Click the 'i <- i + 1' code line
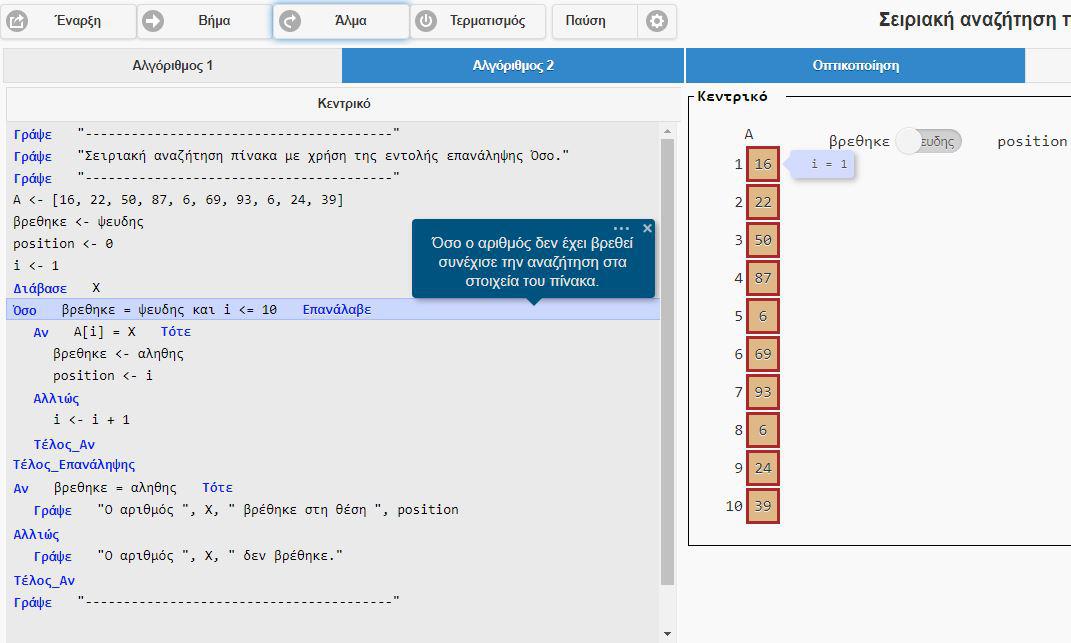The image size is (1071, 643). click(x=92, y=420)
